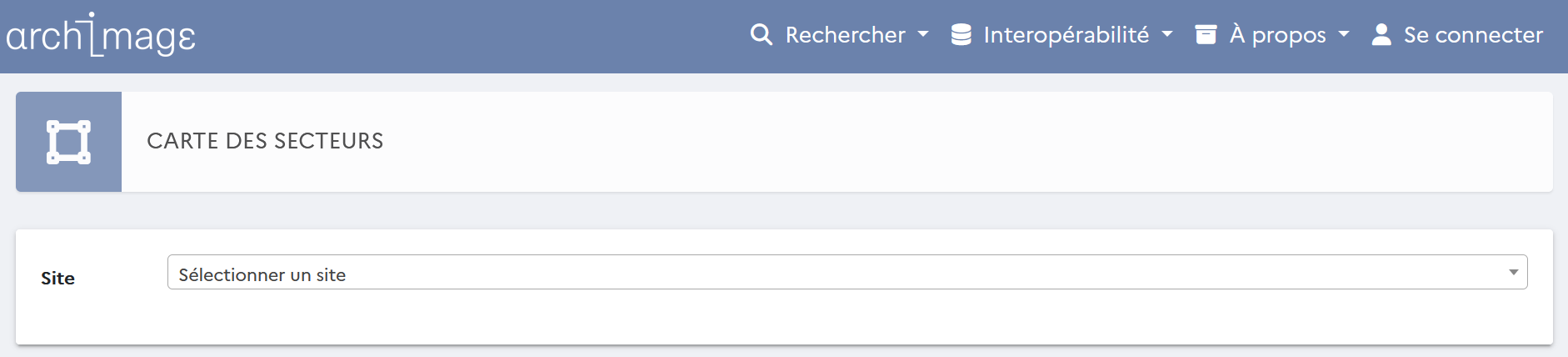Click the CARTE DES SECTEURS heading
The width and height of the screenshot is (1568, 357).
(265, 141)
